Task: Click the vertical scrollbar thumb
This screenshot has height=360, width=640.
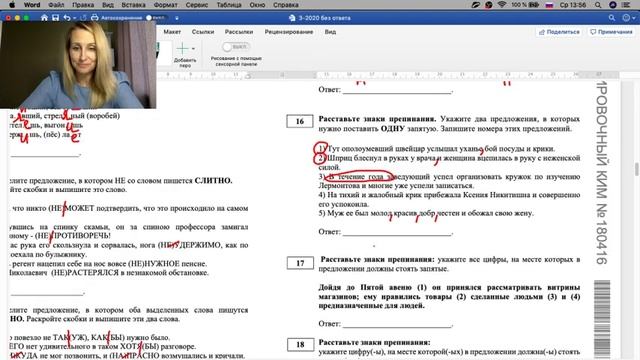Action: (636, 169)
